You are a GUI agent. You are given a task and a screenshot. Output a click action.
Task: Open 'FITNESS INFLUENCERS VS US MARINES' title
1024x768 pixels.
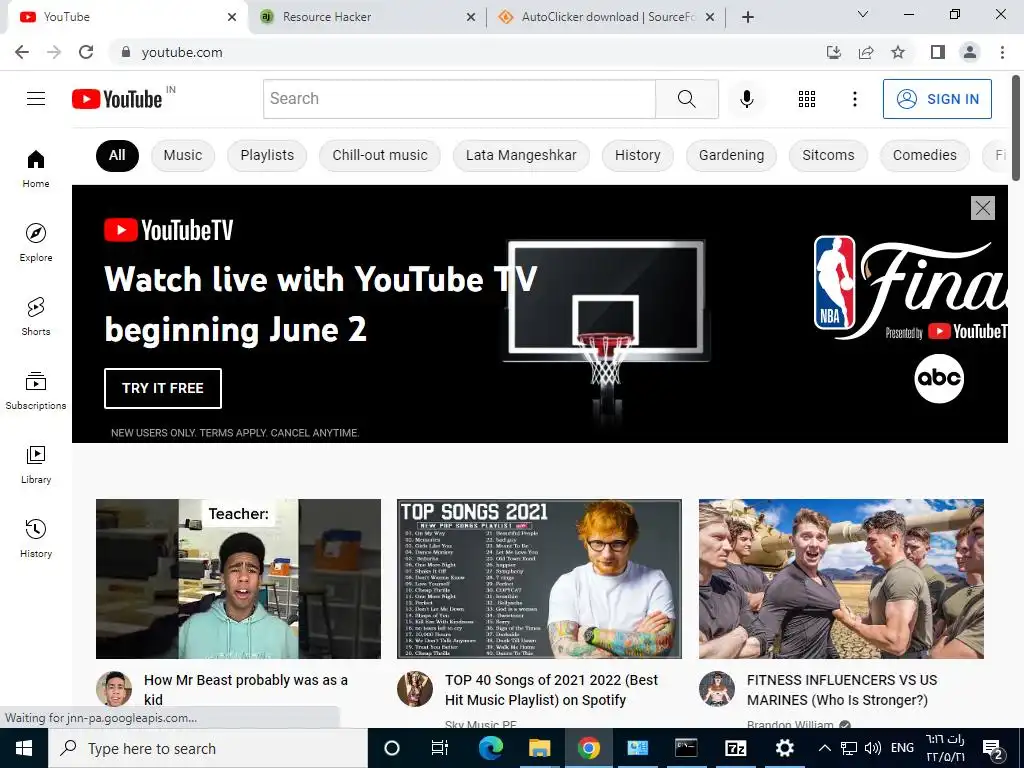tap(842, 690)
